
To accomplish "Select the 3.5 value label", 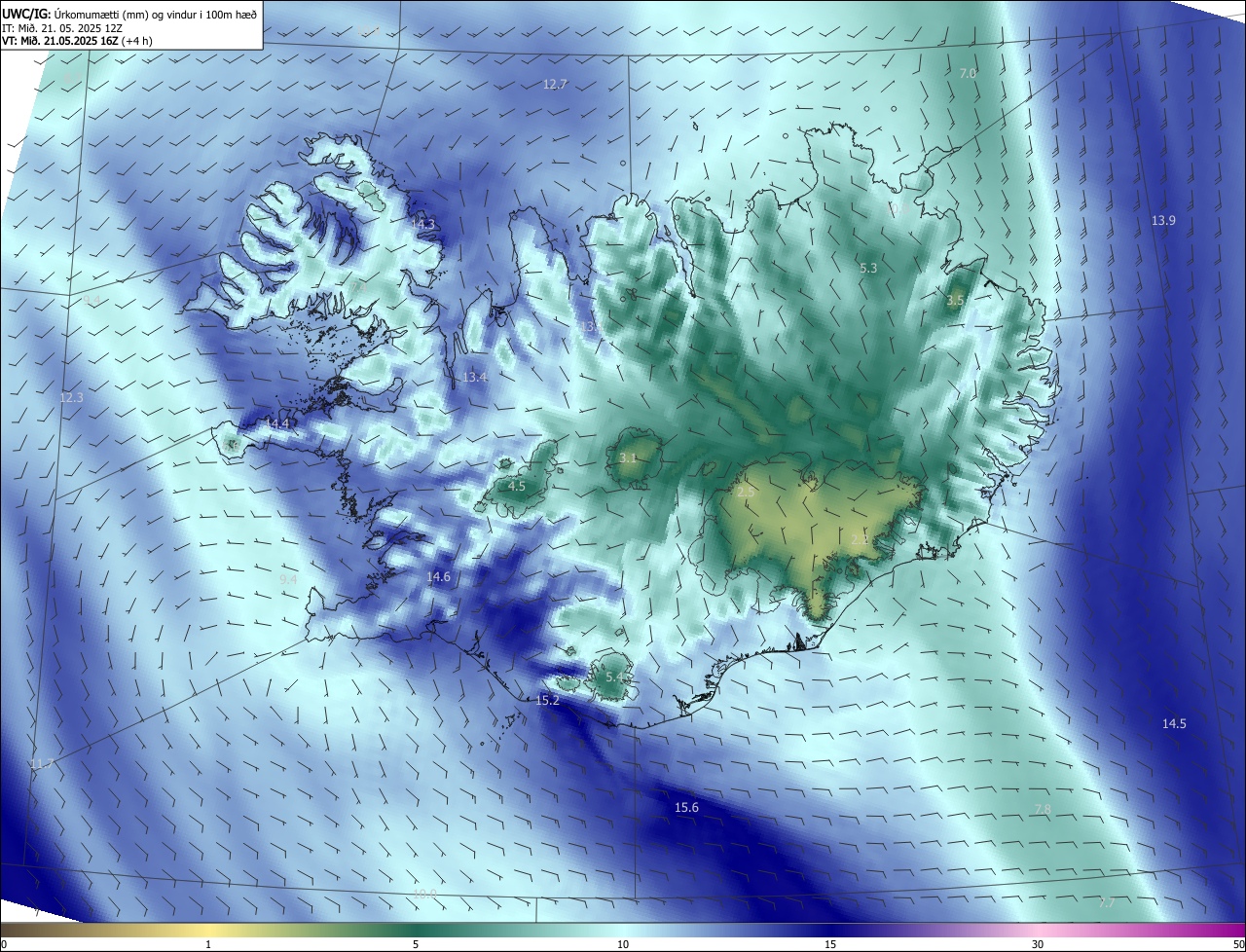I will [x=955, y=301].
